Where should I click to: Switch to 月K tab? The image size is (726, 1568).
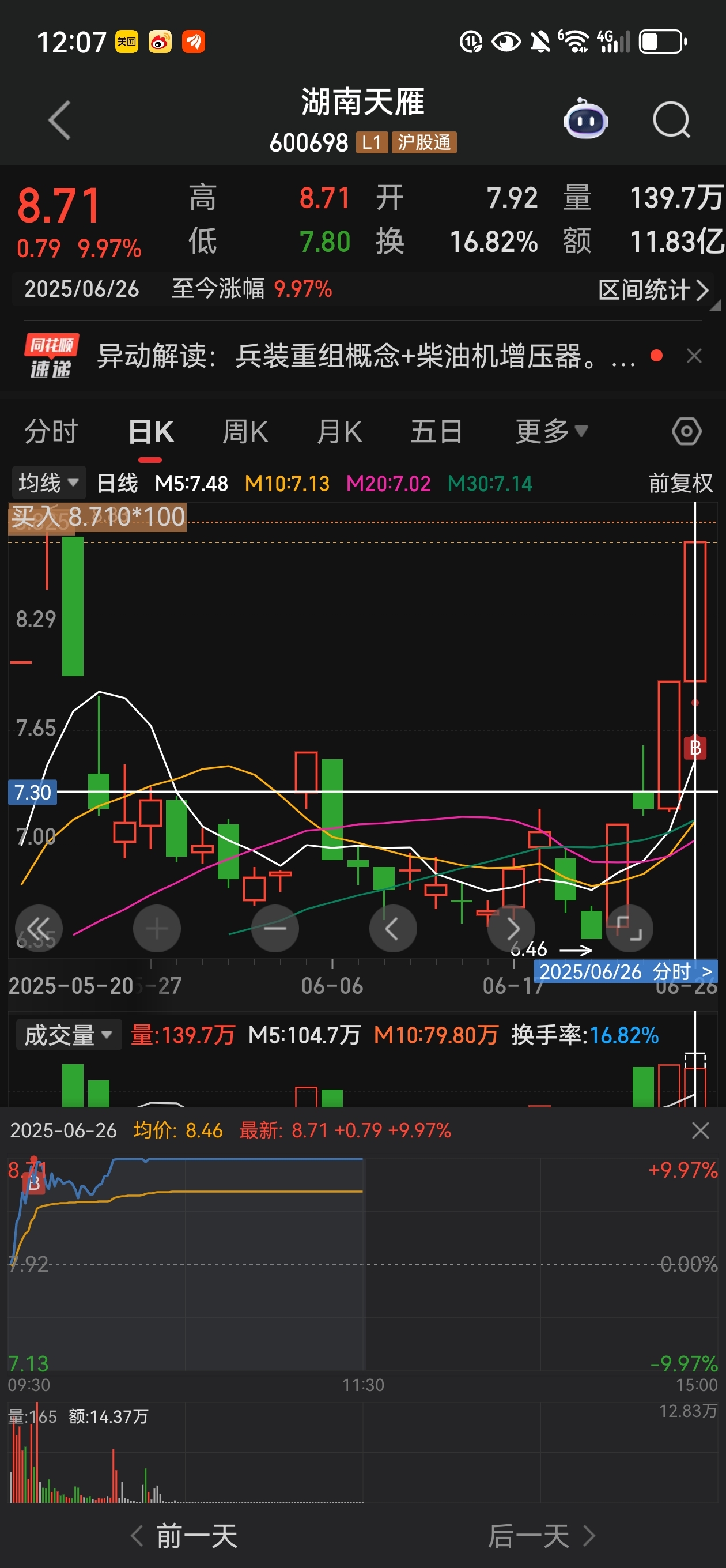pos(339,432)
